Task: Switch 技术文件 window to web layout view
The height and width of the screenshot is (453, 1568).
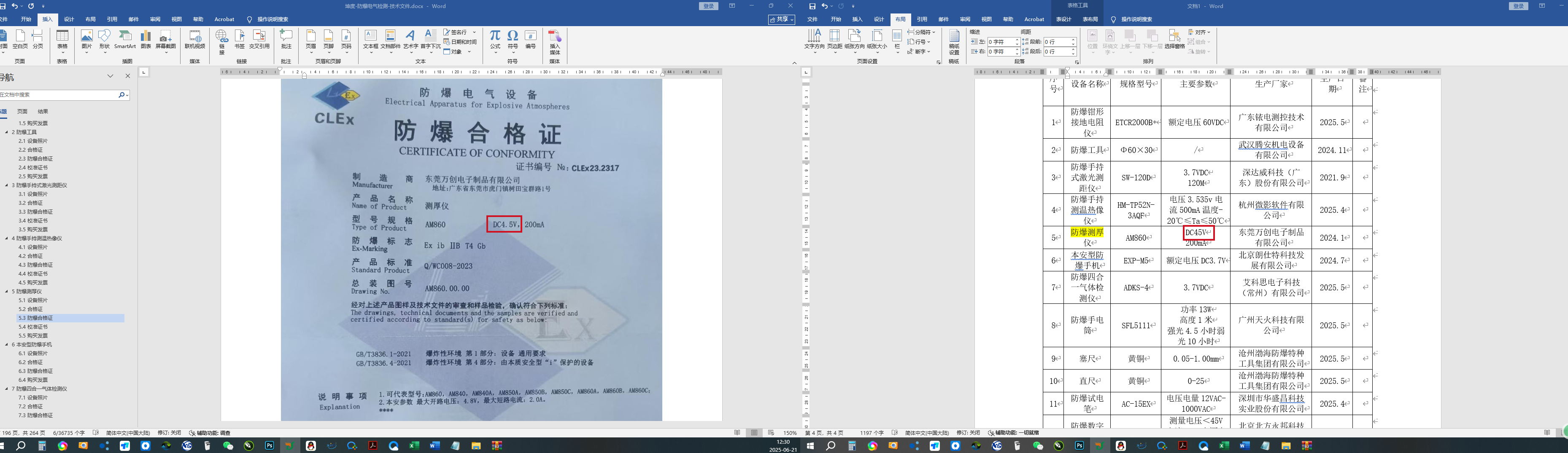Action: point(771,433)
